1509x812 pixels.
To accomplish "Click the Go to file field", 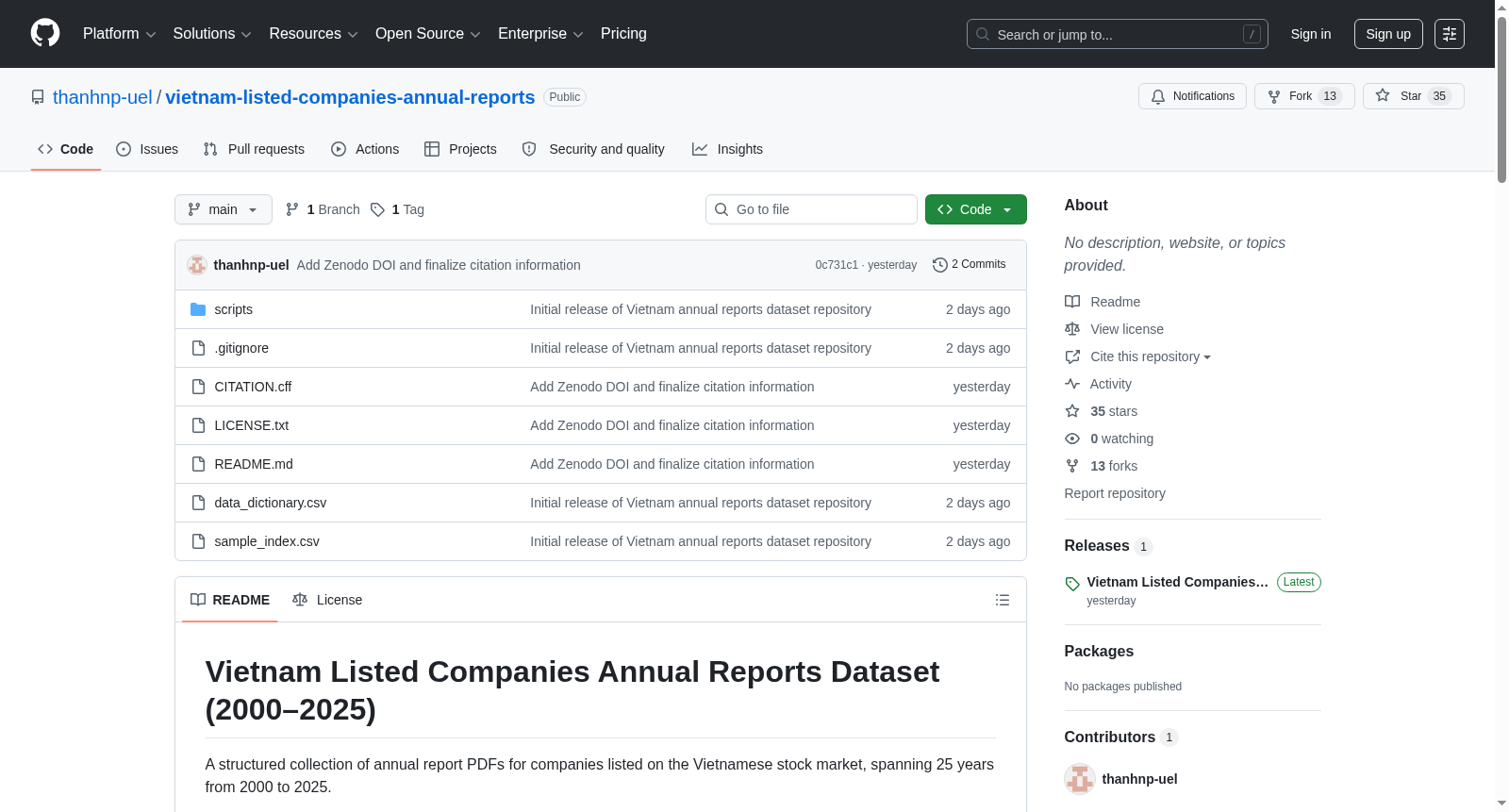I will pos(811,209).
